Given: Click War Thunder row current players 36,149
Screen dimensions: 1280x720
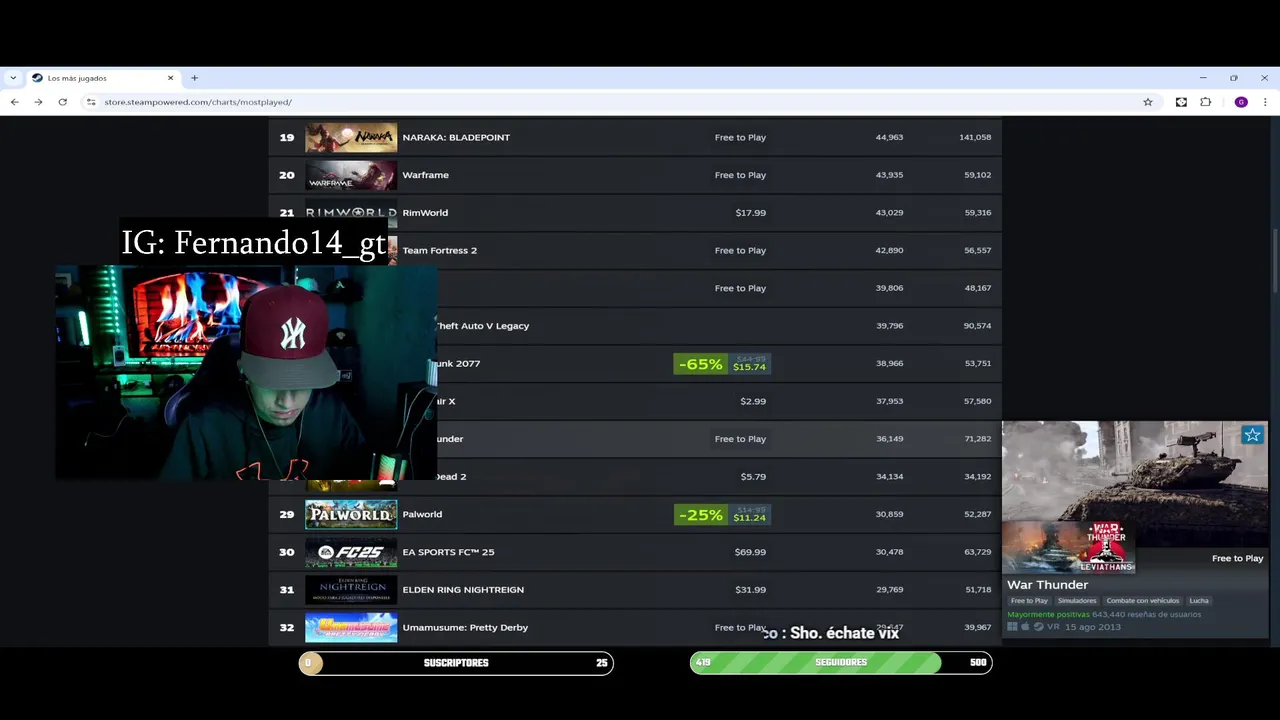Looking at the screenshot, I should [889, 439].
